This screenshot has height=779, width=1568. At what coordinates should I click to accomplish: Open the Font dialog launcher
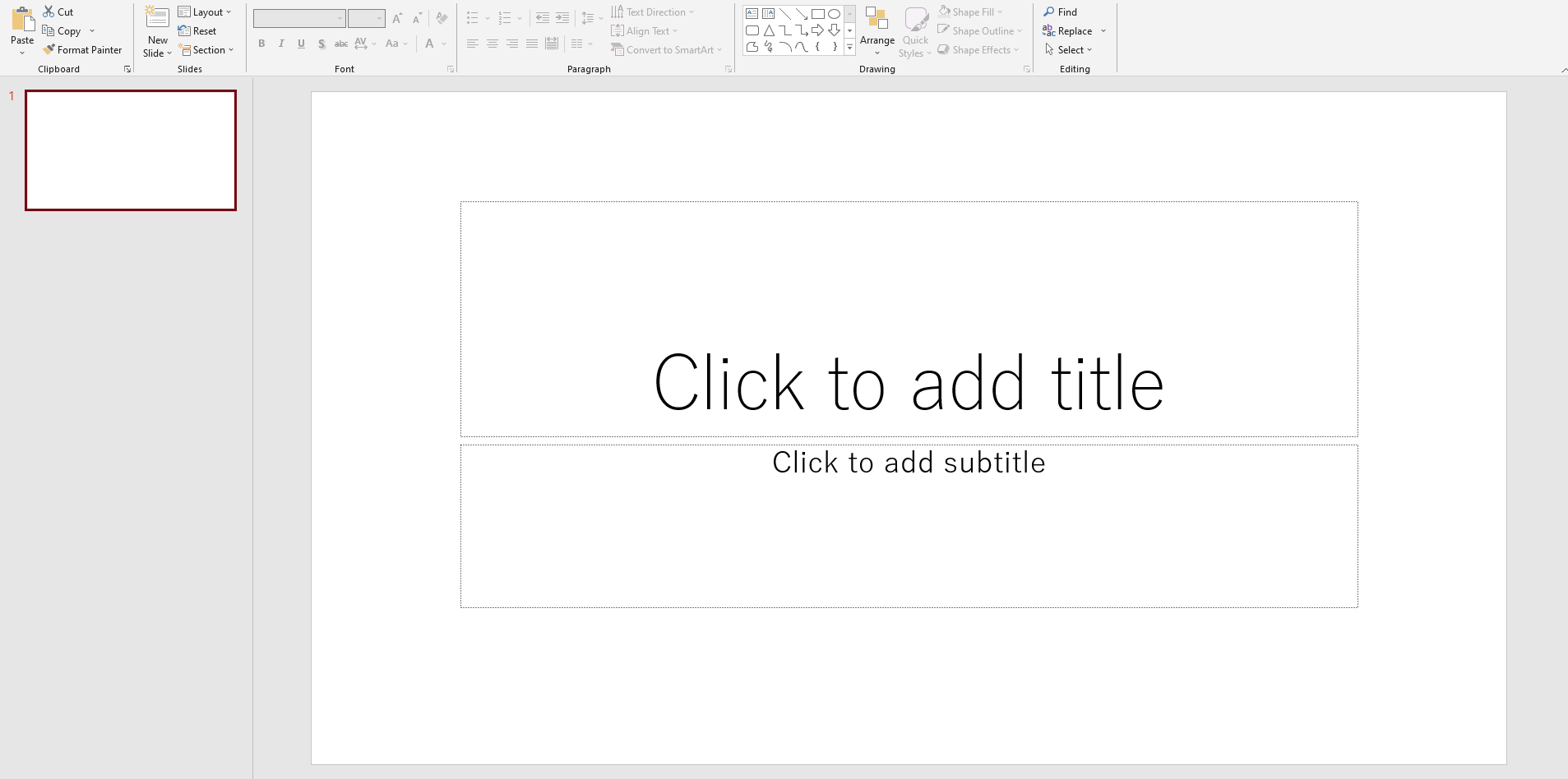[451, 69]
